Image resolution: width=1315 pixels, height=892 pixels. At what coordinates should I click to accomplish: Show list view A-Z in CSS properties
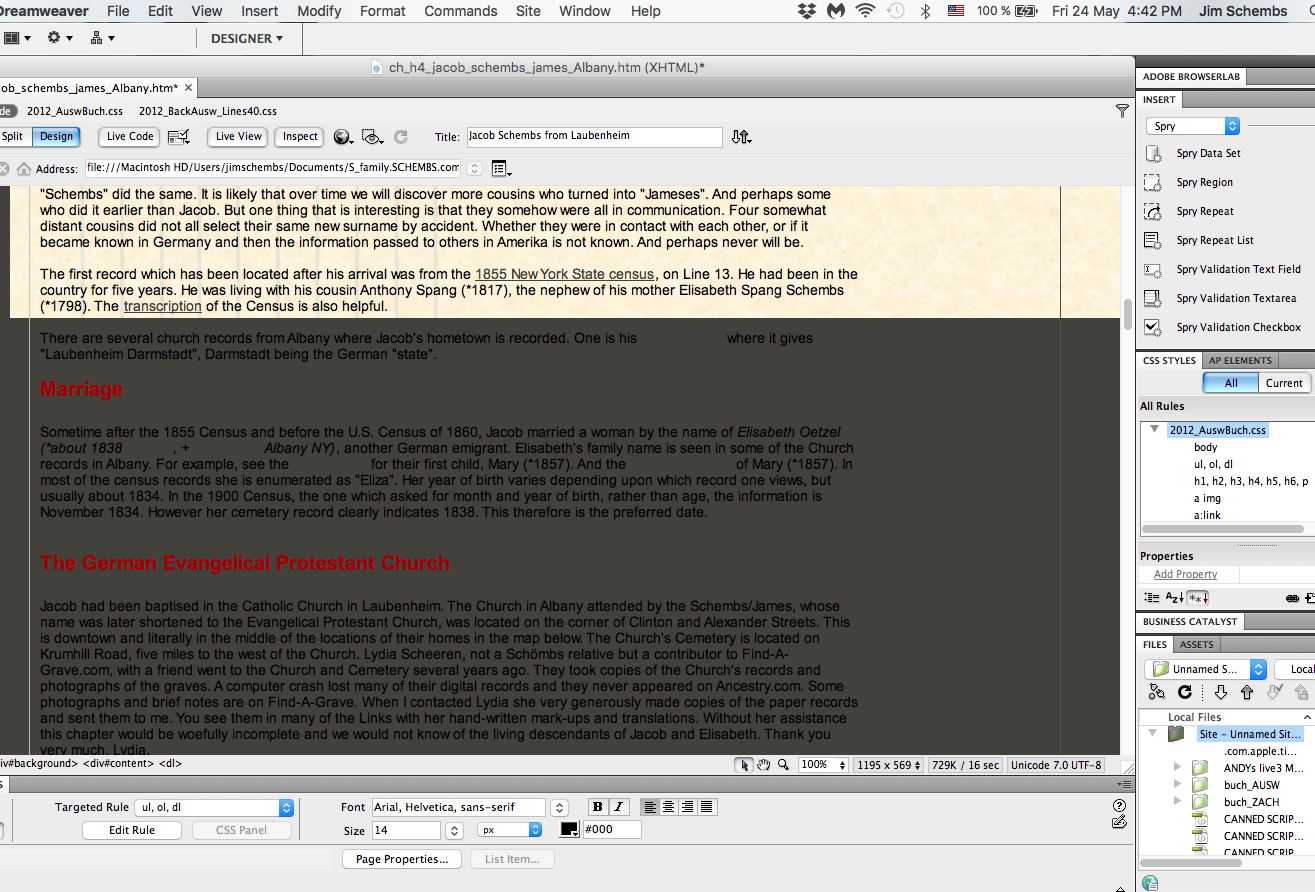1175,598
